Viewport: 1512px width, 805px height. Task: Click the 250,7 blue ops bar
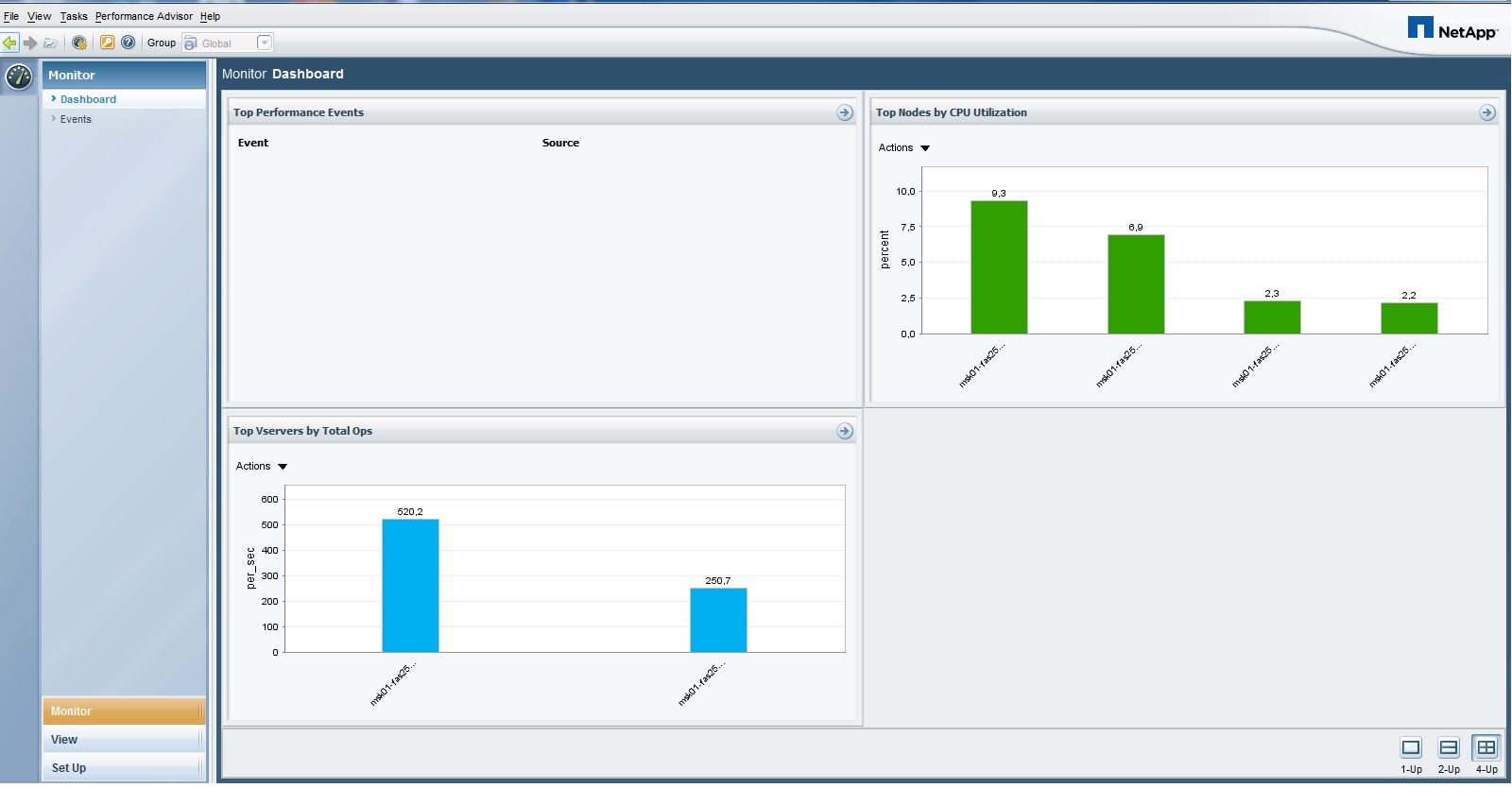click(718, 620)
